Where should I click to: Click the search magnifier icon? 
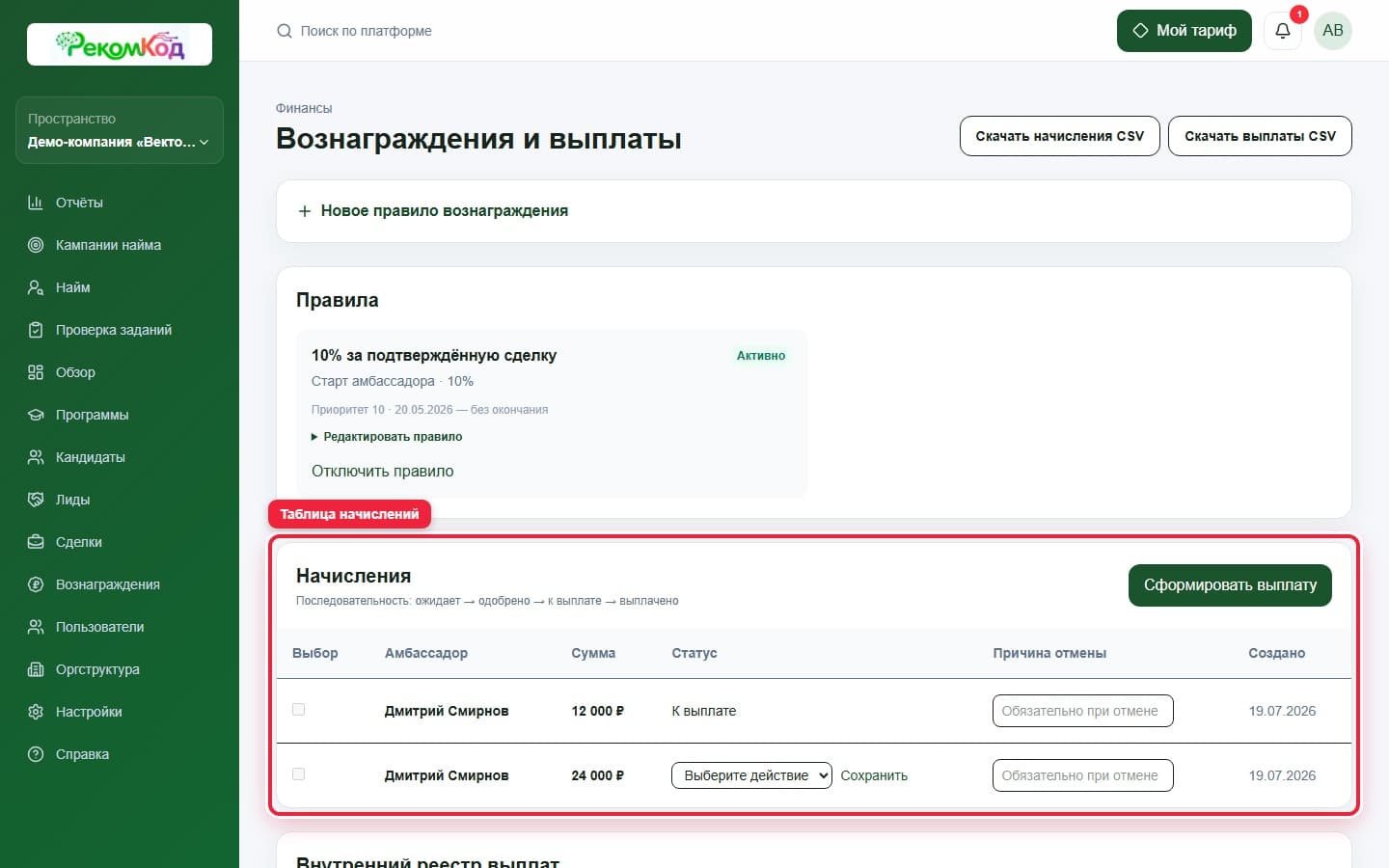285,31
